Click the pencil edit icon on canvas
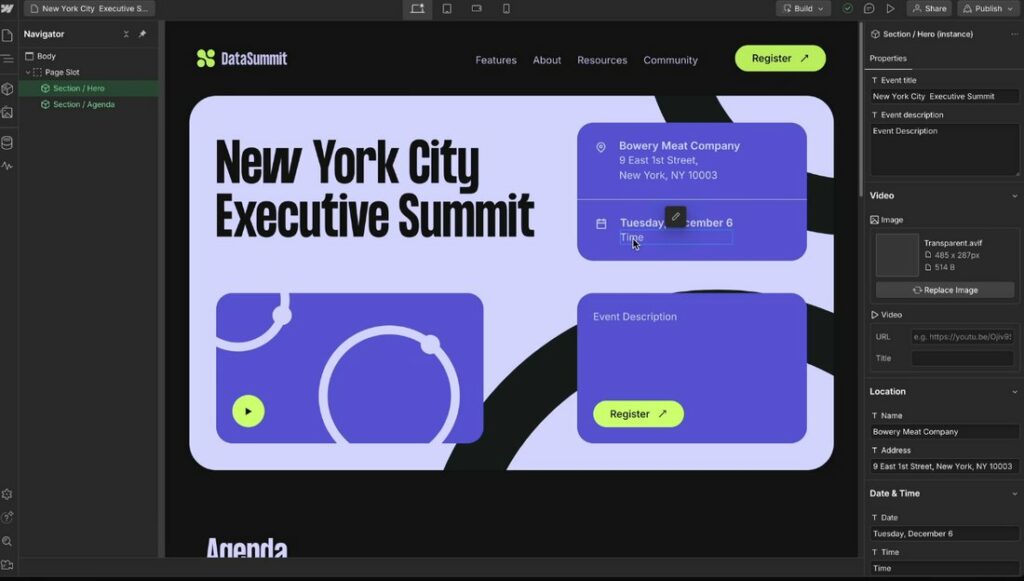This screenshot has width=1024, height=581. pyautogui.click(x=676, y=217)
